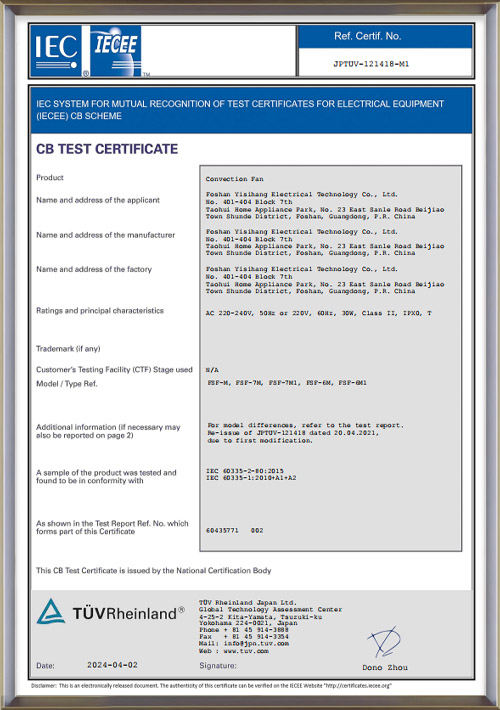Click the TÜV Rheinland triangle logo

[x=51, y=612]
